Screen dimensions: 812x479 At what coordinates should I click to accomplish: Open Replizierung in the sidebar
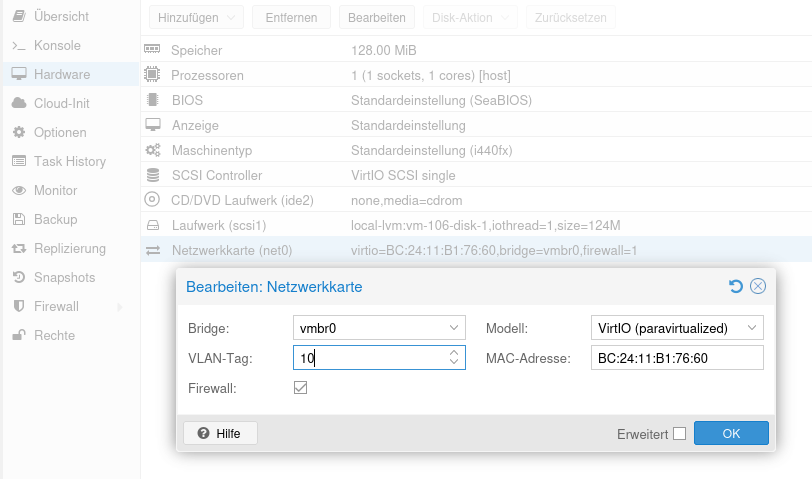(x=69, y=248)
